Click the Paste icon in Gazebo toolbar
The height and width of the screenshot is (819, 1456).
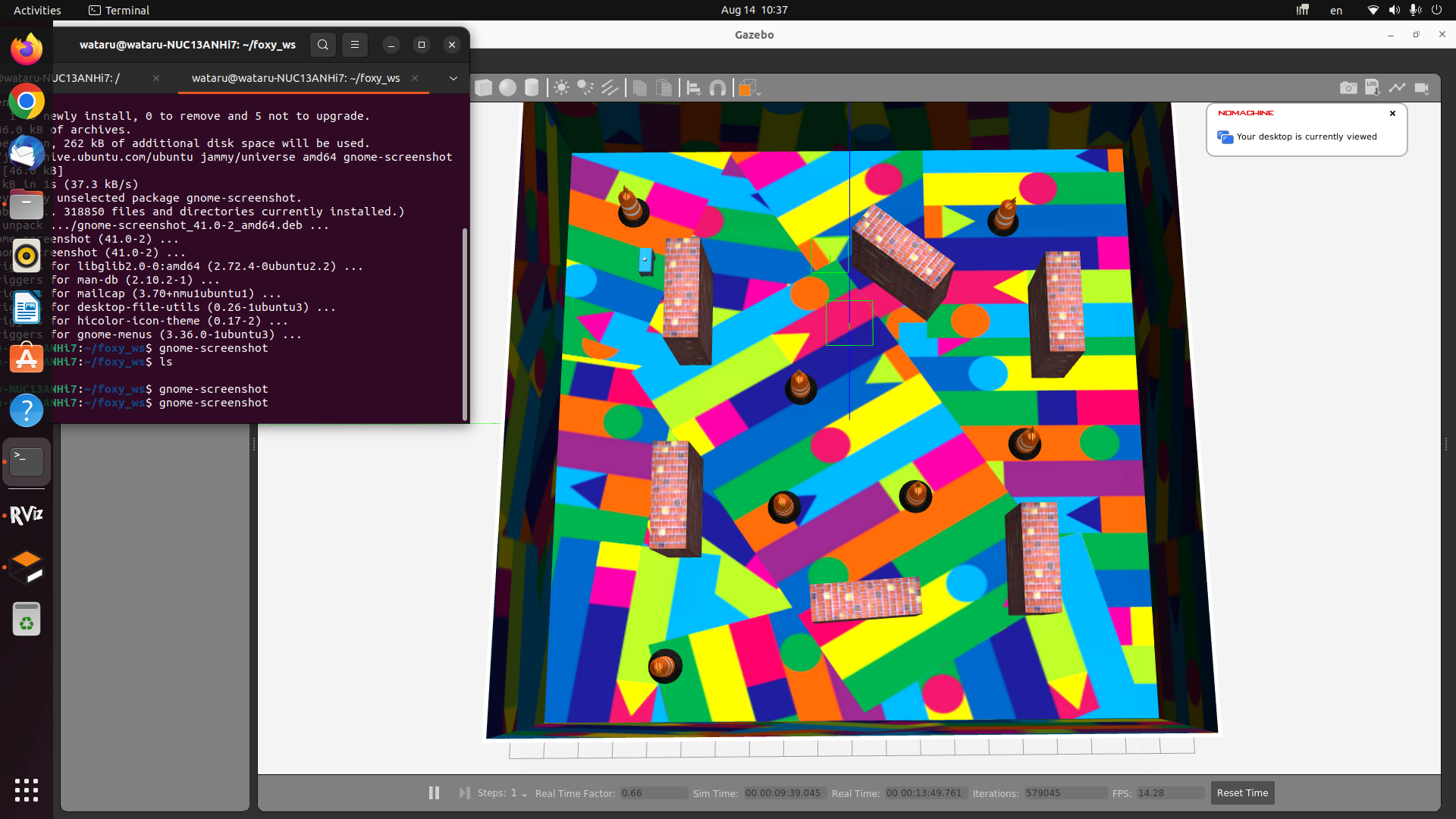tap(664, 88)
